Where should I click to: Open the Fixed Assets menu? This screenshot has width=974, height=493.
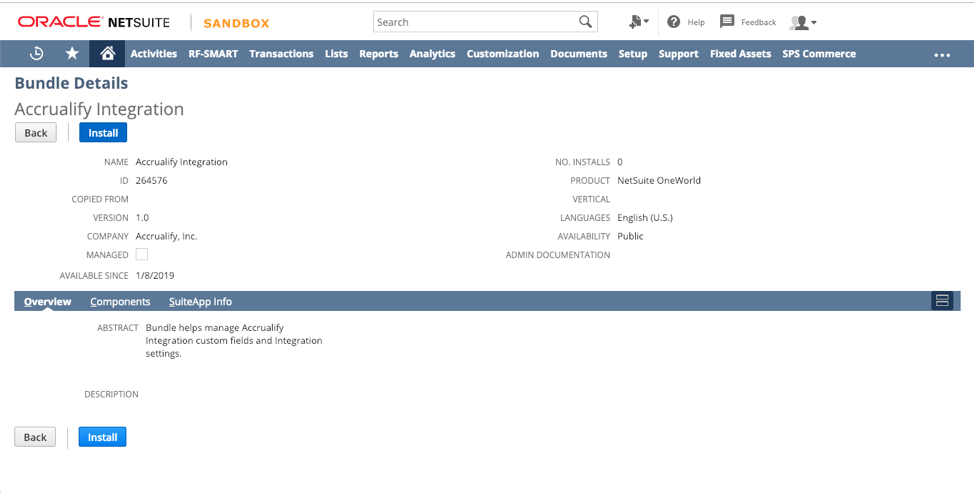click(x=740, y=54)
